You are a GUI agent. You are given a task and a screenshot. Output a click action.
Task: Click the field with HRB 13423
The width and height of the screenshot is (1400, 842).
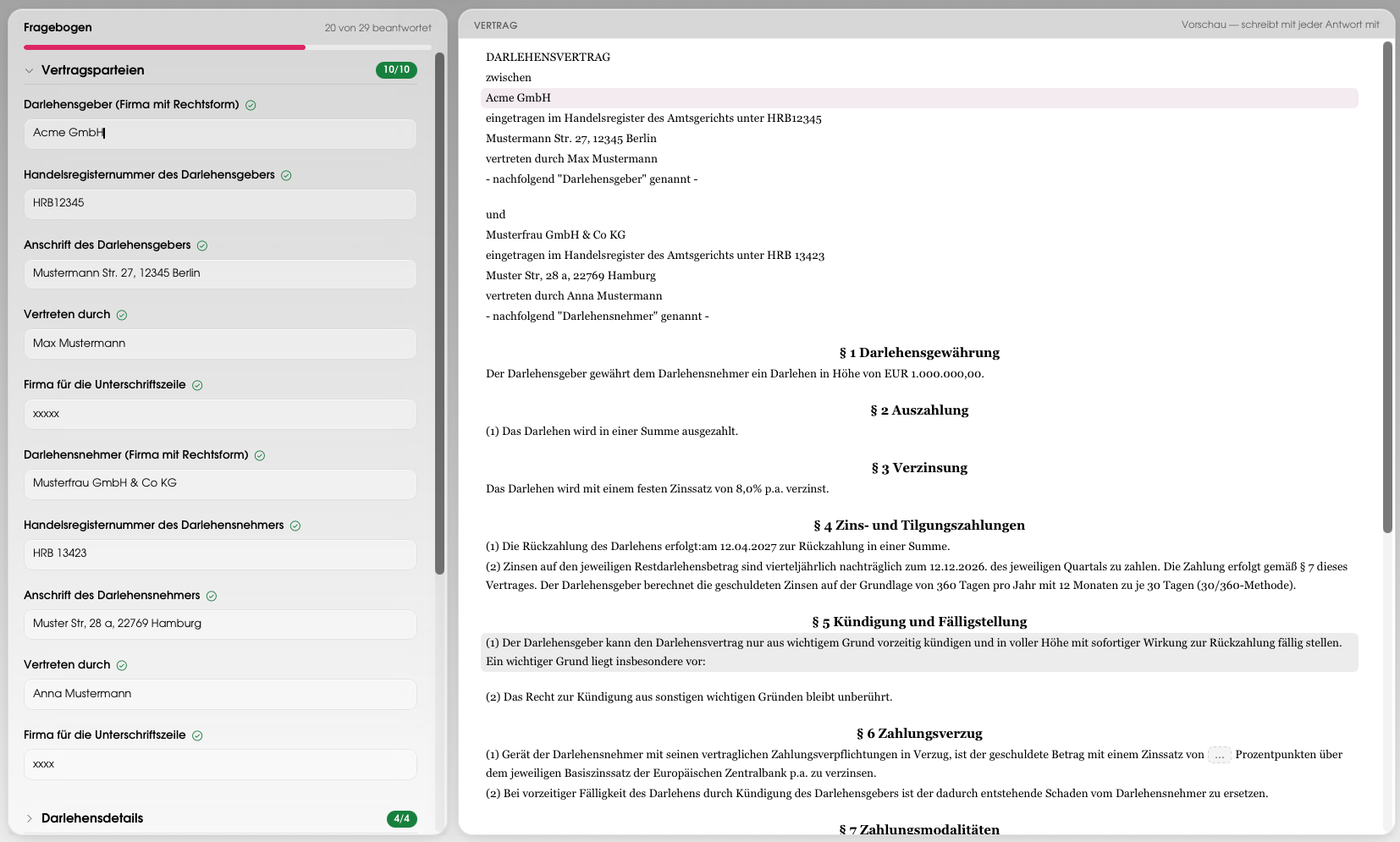click(x=220, y=554)
